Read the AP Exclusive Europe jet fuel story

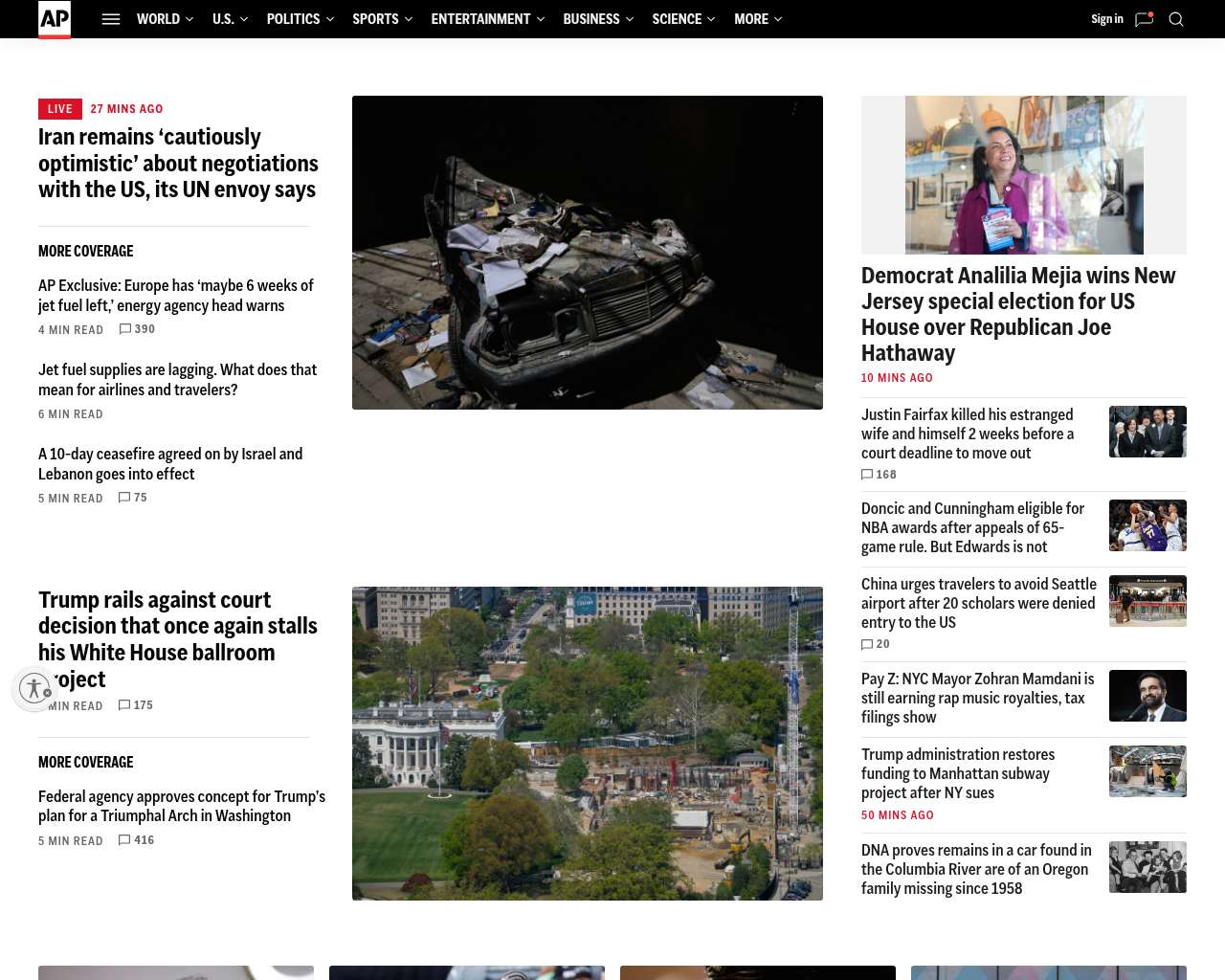pos(176,296)
